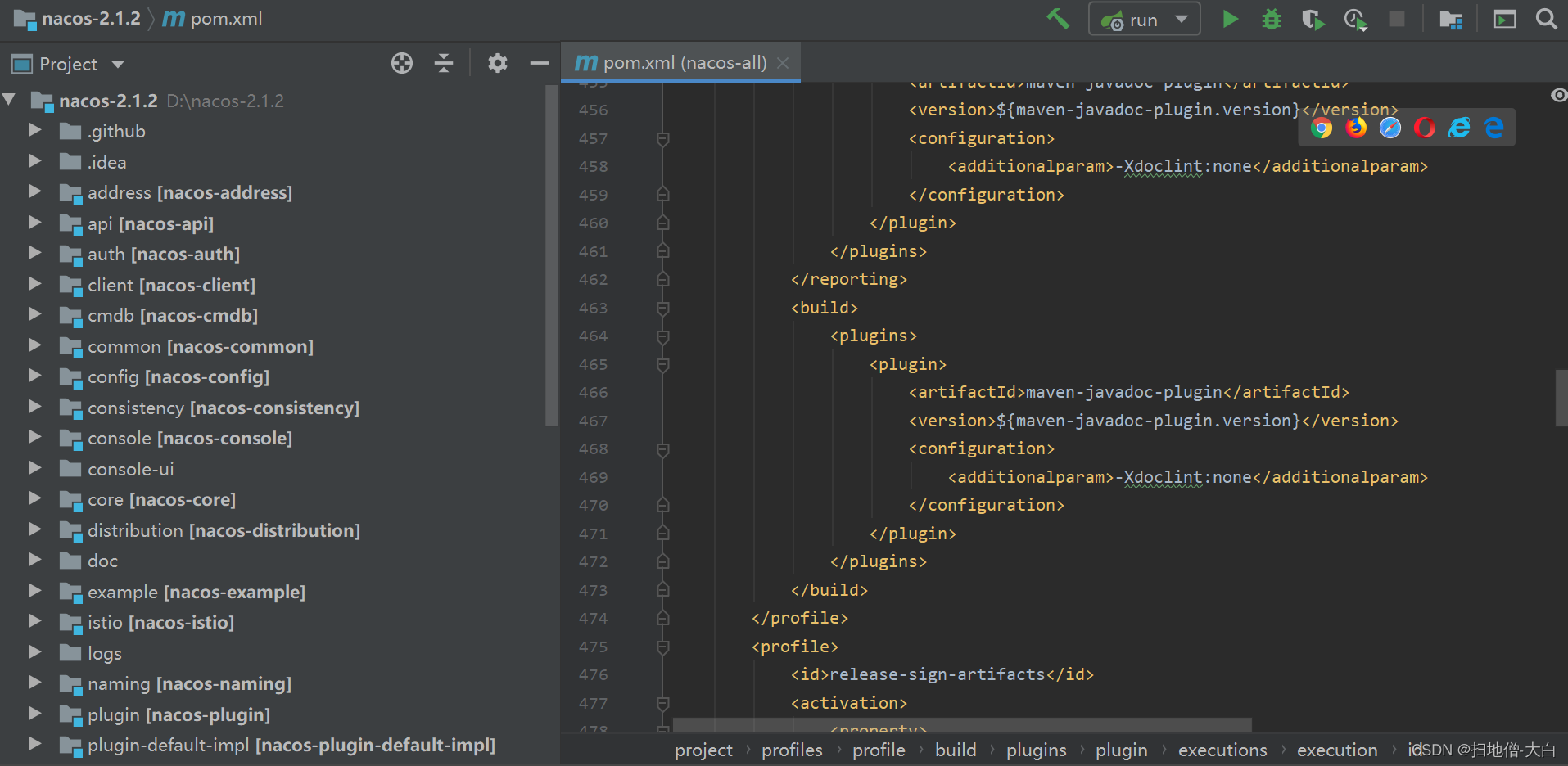1568x766 pixels.
Task: Click the editor vertical scrollbar thumb
Action: [x=1561, y=398]
